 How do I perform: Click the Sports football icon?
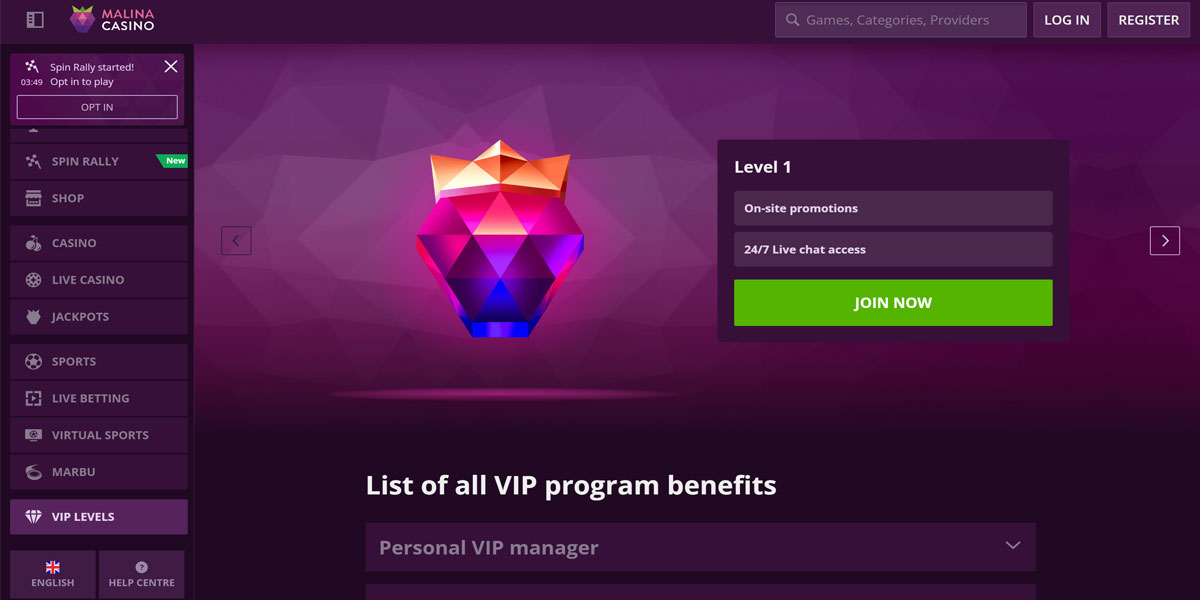[33, 361]
